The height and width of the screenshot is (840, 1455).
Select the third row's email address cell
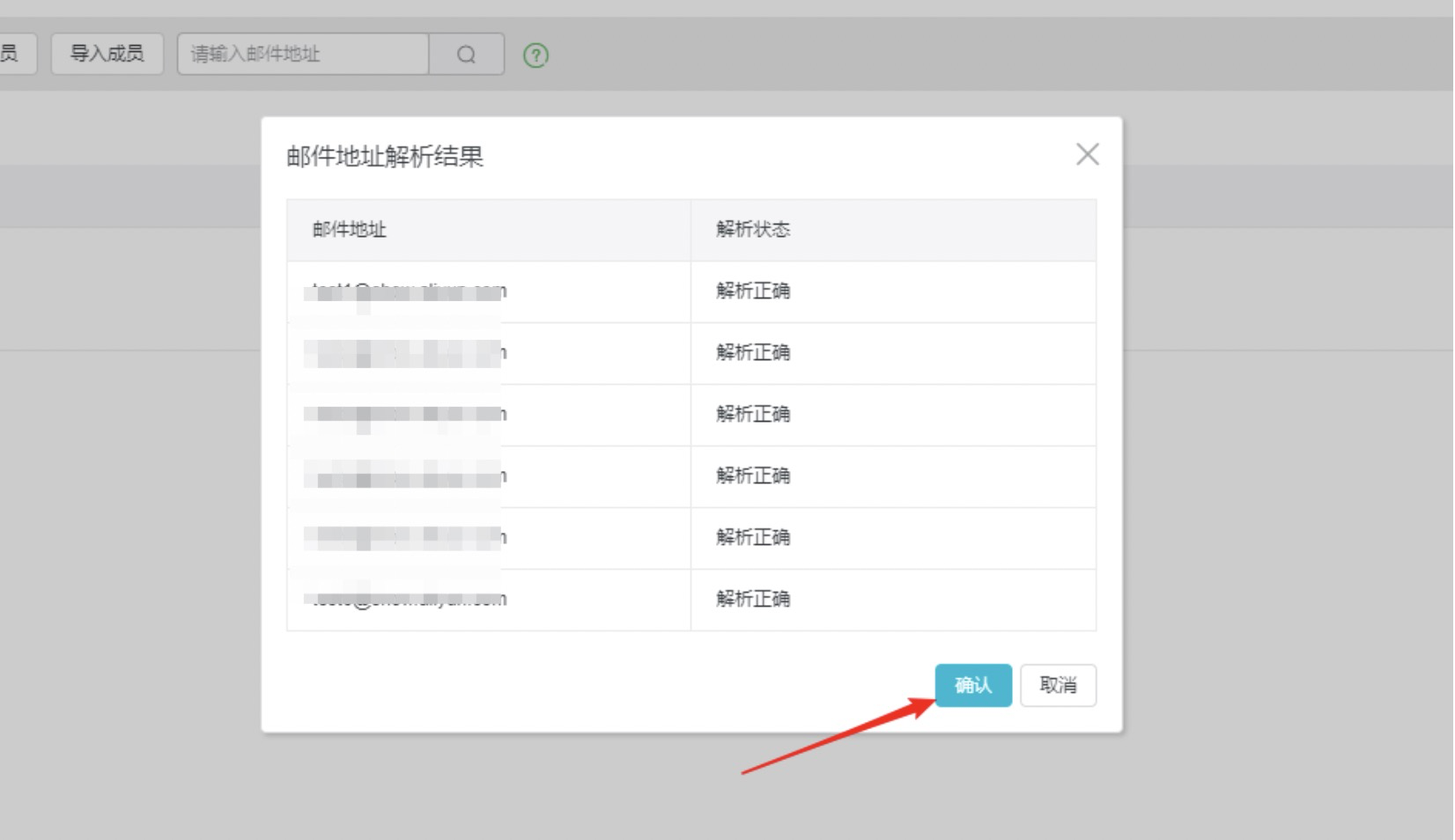point(409,415)
